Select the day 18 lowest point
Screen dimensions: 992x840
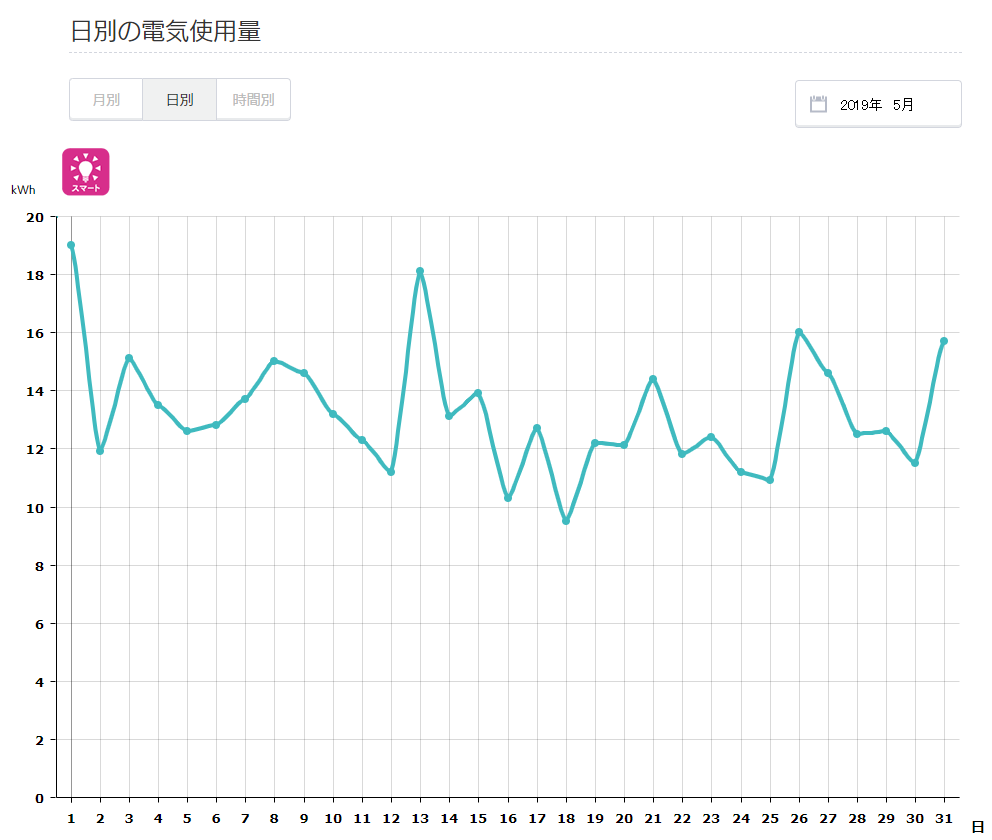(566, 521)
